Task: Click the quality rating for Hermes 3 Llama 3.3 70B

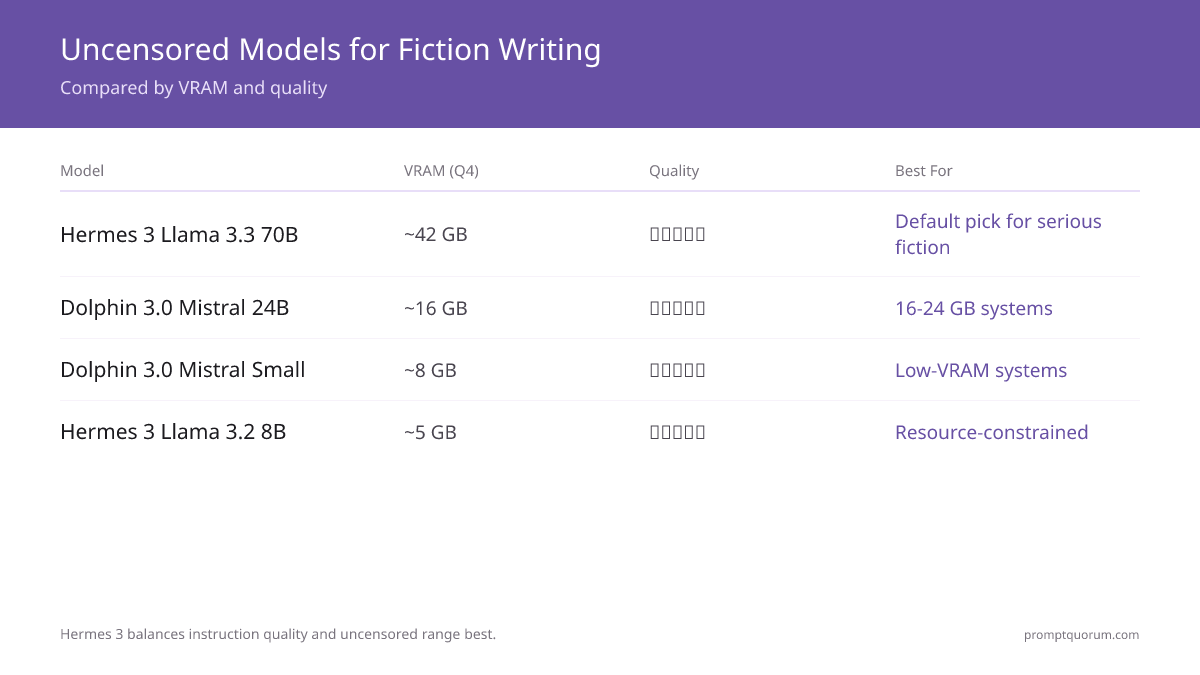Action: [x=677, y=235]
